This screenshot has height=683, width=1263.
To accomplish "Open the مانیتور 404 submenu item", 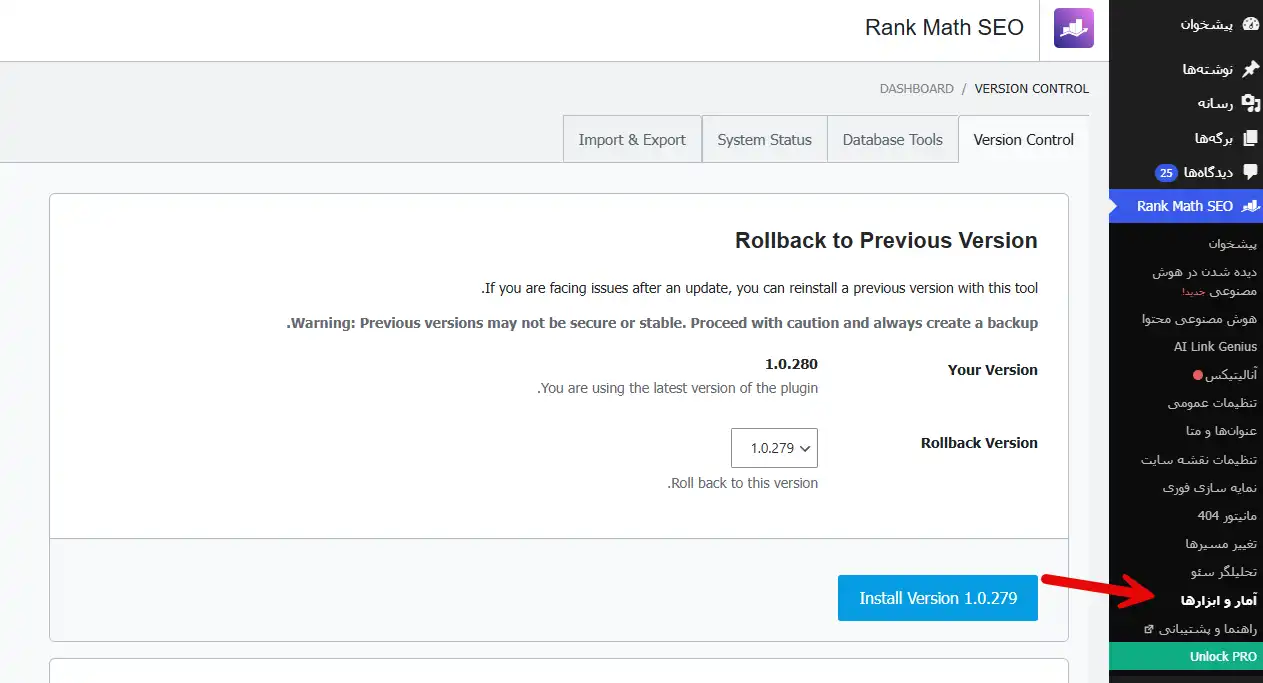I will pyautogui.click(x=1227, y=516).
